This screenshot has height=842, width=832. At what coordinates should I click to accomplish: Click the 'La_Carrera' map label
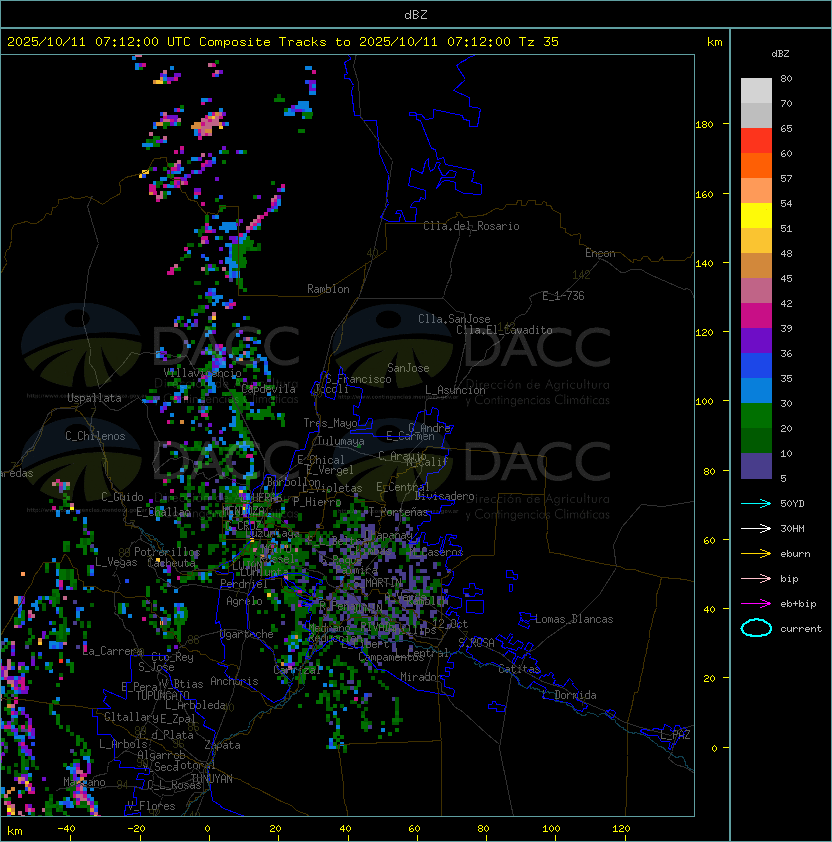point(113,651)
